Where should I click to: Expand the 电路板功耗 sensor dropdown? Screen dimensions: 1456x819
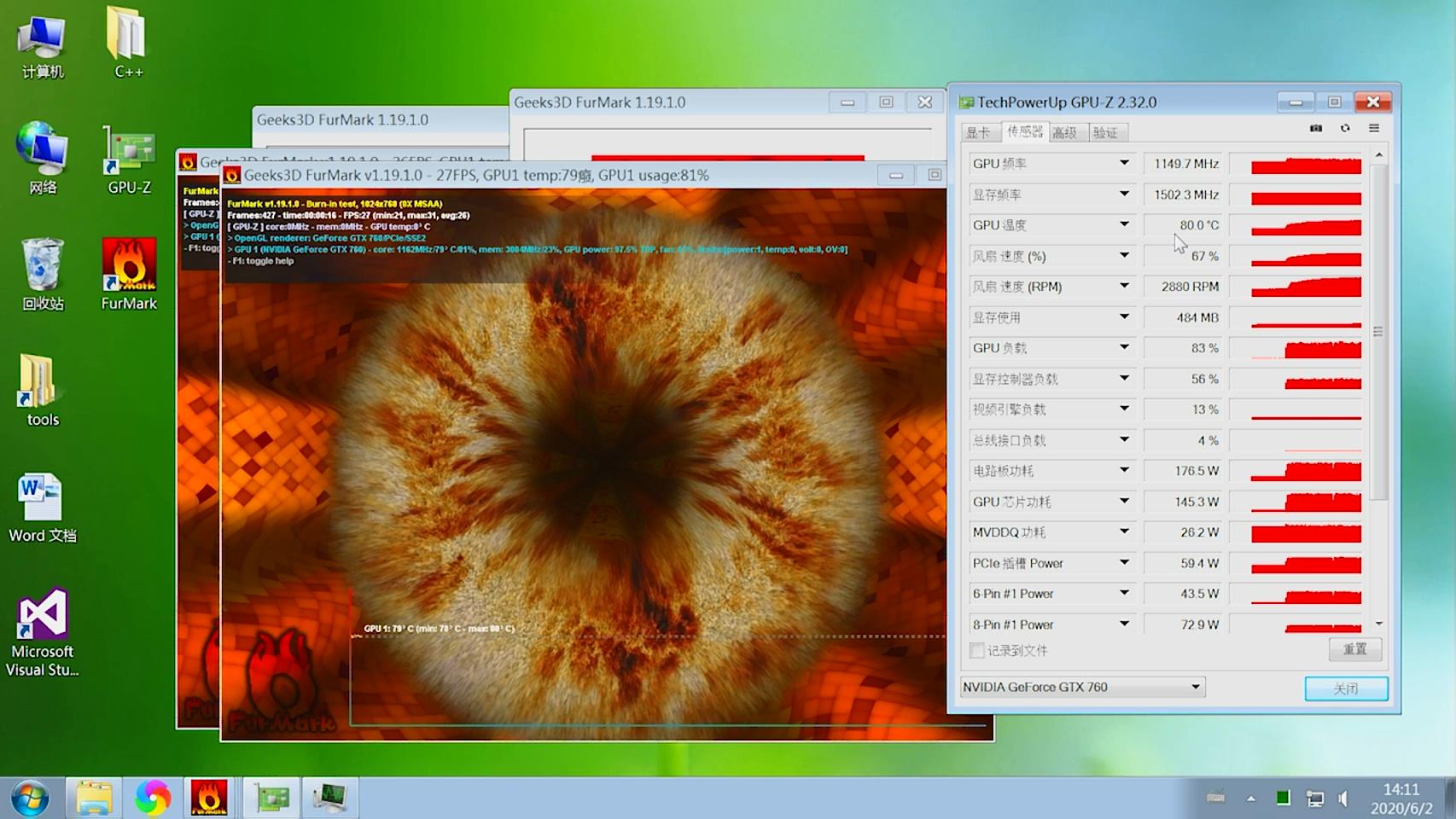(1124, 470)
